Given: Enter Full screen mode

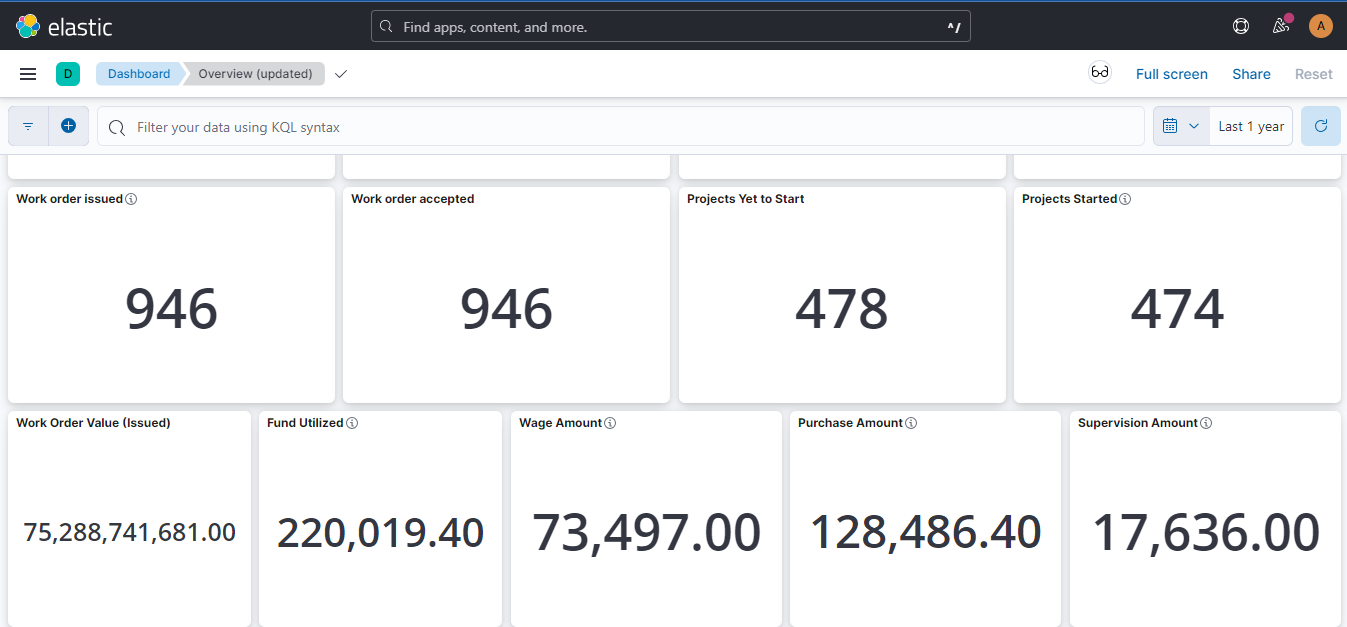Looking at the screenshot, I should coord(1171,74).
